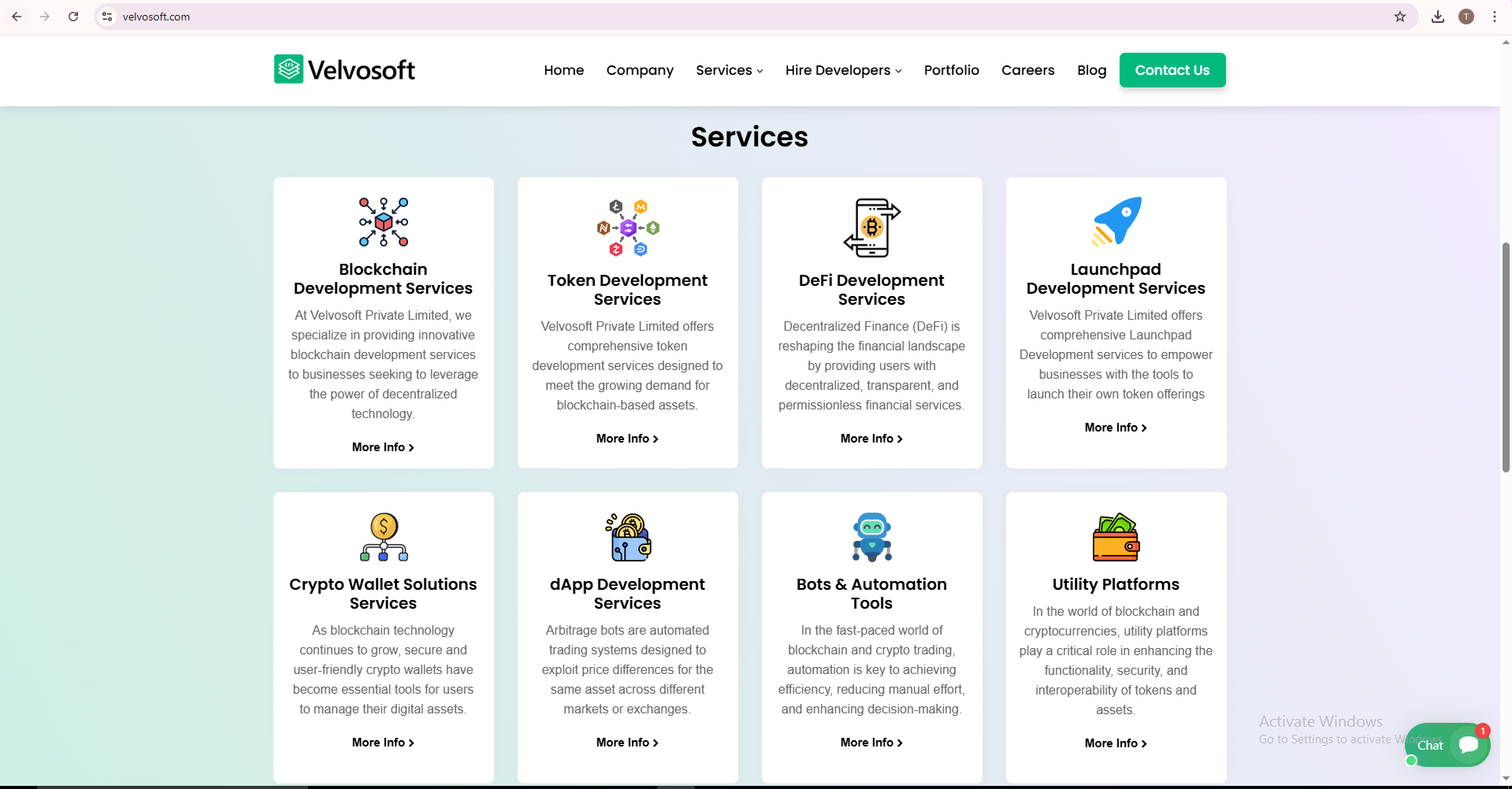Open site information icon in address bar
Image resolution: width=1512 pixels, height=789 pixels.
tap(108, 17)
